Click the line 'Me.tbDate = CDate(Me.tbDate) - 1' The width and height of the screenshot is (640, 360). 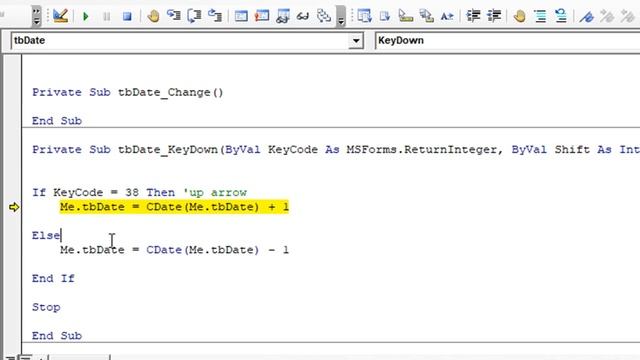[174, 250]
